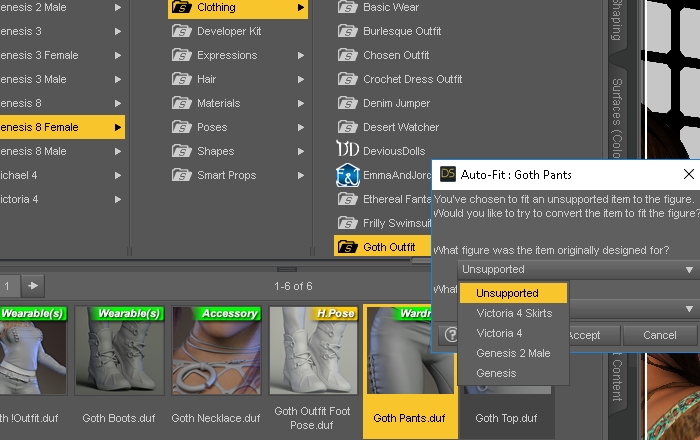
Task: Expand the Smart Props submenu arrow
Action: (300, 175)
